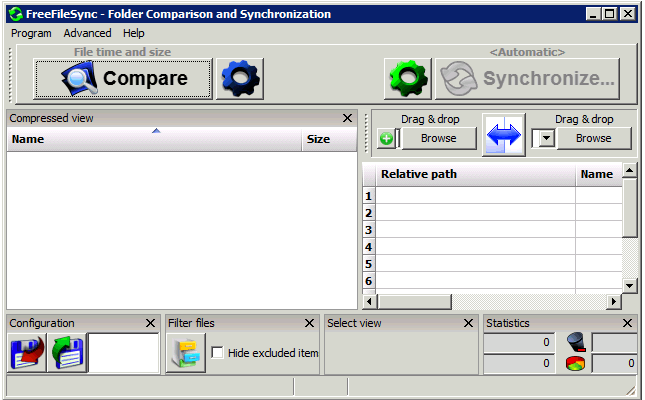
Task: Open the Program menu
Action: (x=31, y=33)
